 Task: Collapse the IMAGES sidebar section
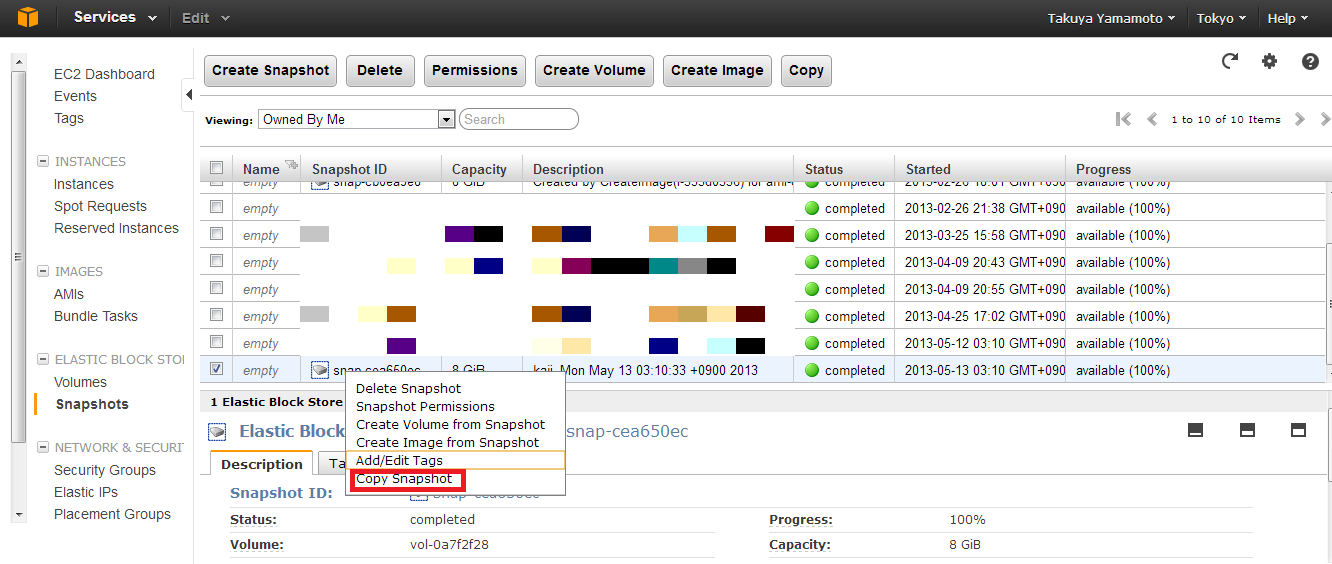[x=43, y=271]
